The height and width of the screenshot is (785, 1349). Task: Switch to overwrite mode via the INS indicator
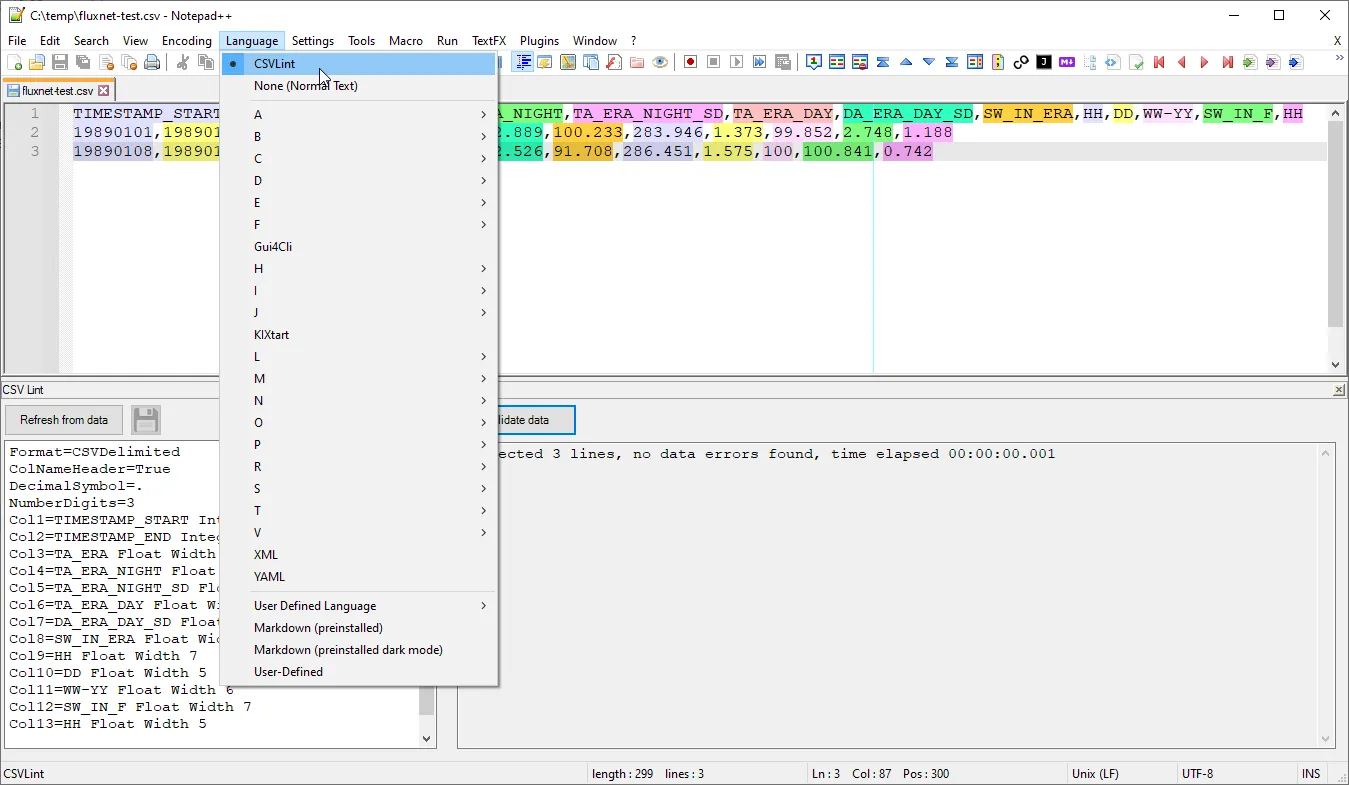[x=1310, y=773]
